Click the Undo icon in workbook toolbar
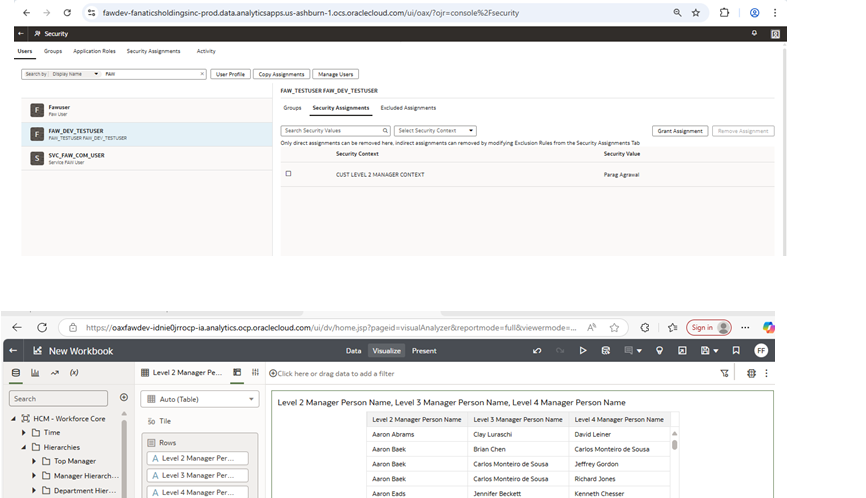866x498 pixels. (537, 351)
